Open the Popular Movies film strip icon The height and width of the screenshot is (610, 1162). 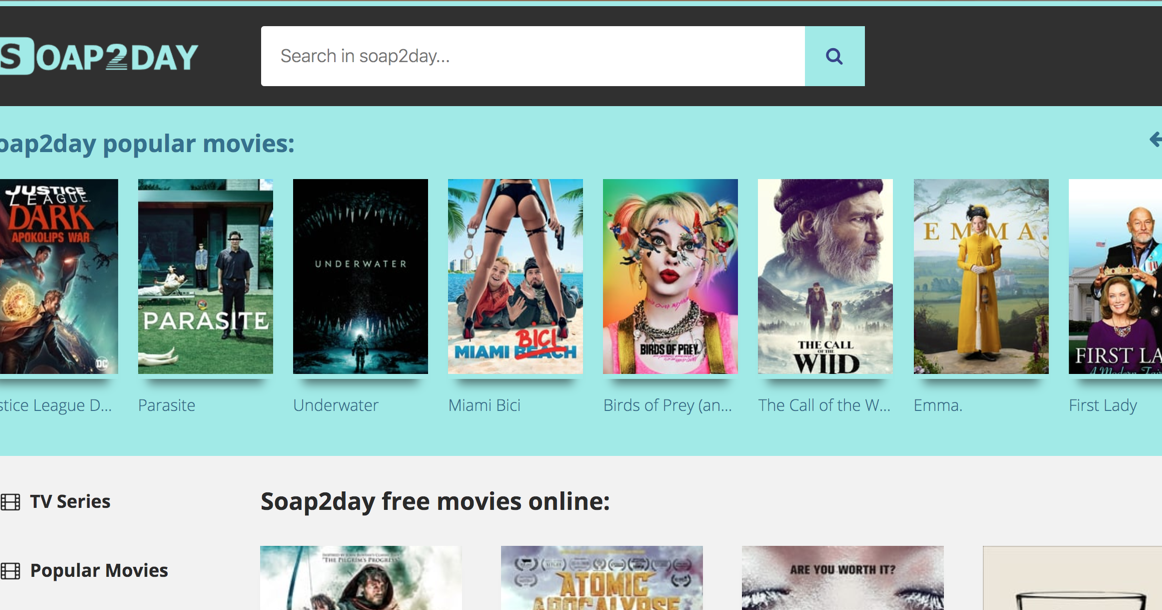click(10, 571)
